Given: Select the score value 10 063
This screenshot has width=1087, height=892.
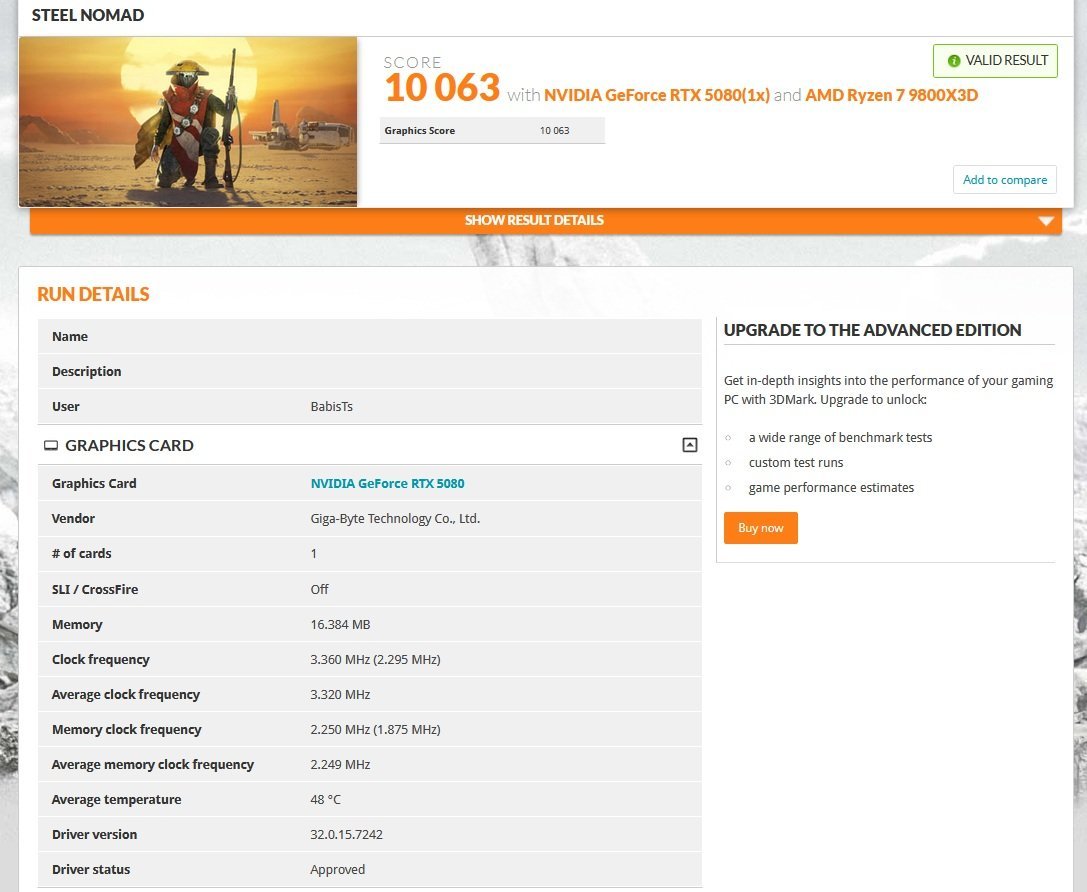Looking at the screenshot, I should tap(442, 87).
